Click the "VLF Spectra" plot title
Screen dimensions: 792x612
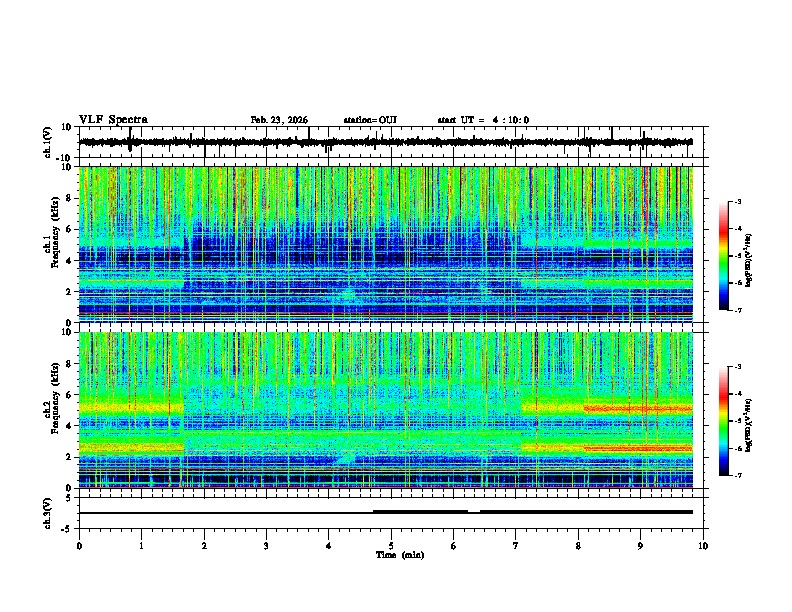113,120
